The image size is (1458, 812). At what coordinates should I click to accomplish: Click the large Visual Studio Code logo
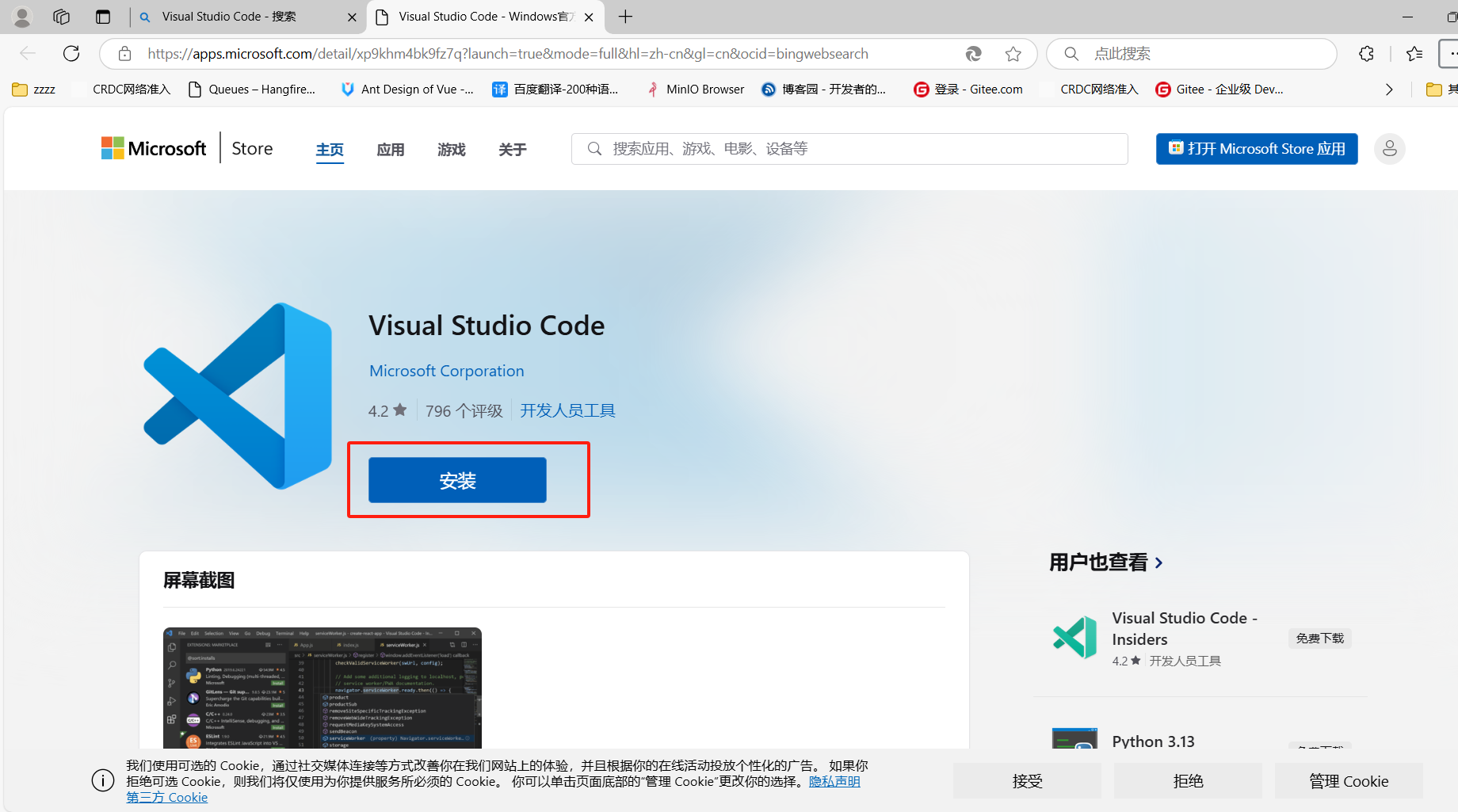pyautogui.click(x=238, y=396)
